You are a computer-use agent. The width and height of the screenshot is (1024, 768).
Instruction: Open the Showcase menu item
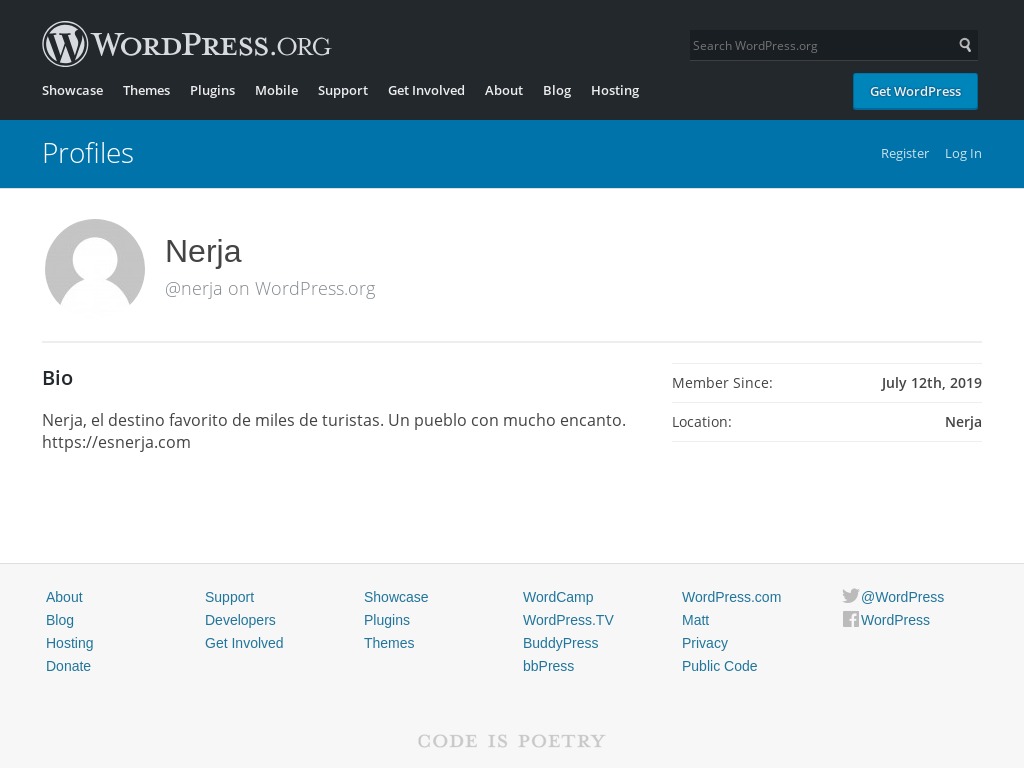[x=72, y=90]
